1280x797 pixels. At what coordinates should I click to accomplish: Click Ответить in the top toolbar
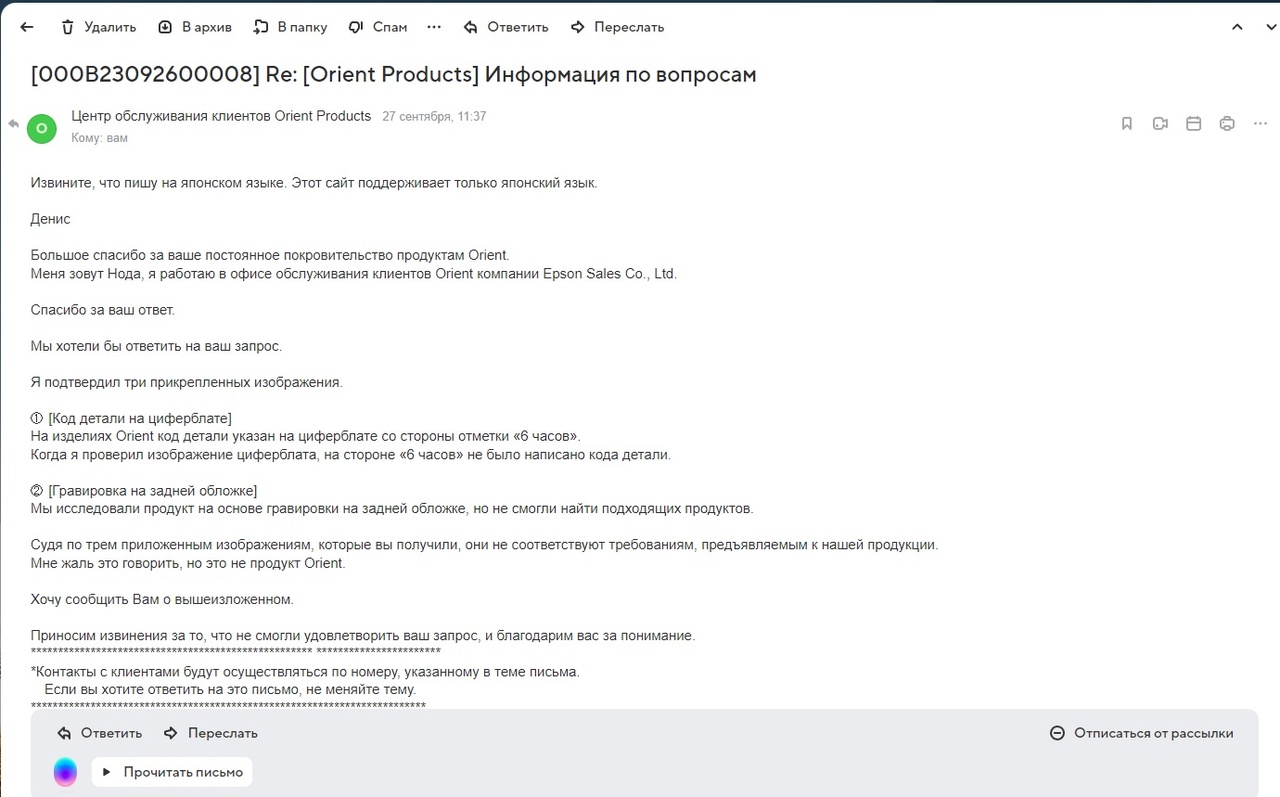pos(506,27)
